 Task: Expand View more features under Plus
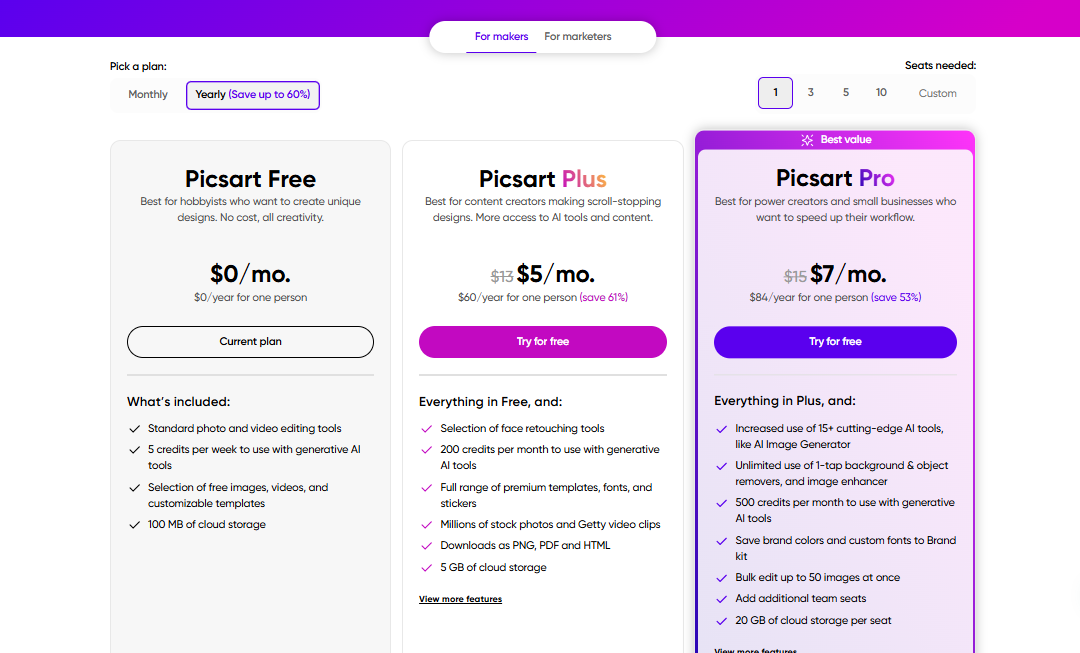point(460,599)
